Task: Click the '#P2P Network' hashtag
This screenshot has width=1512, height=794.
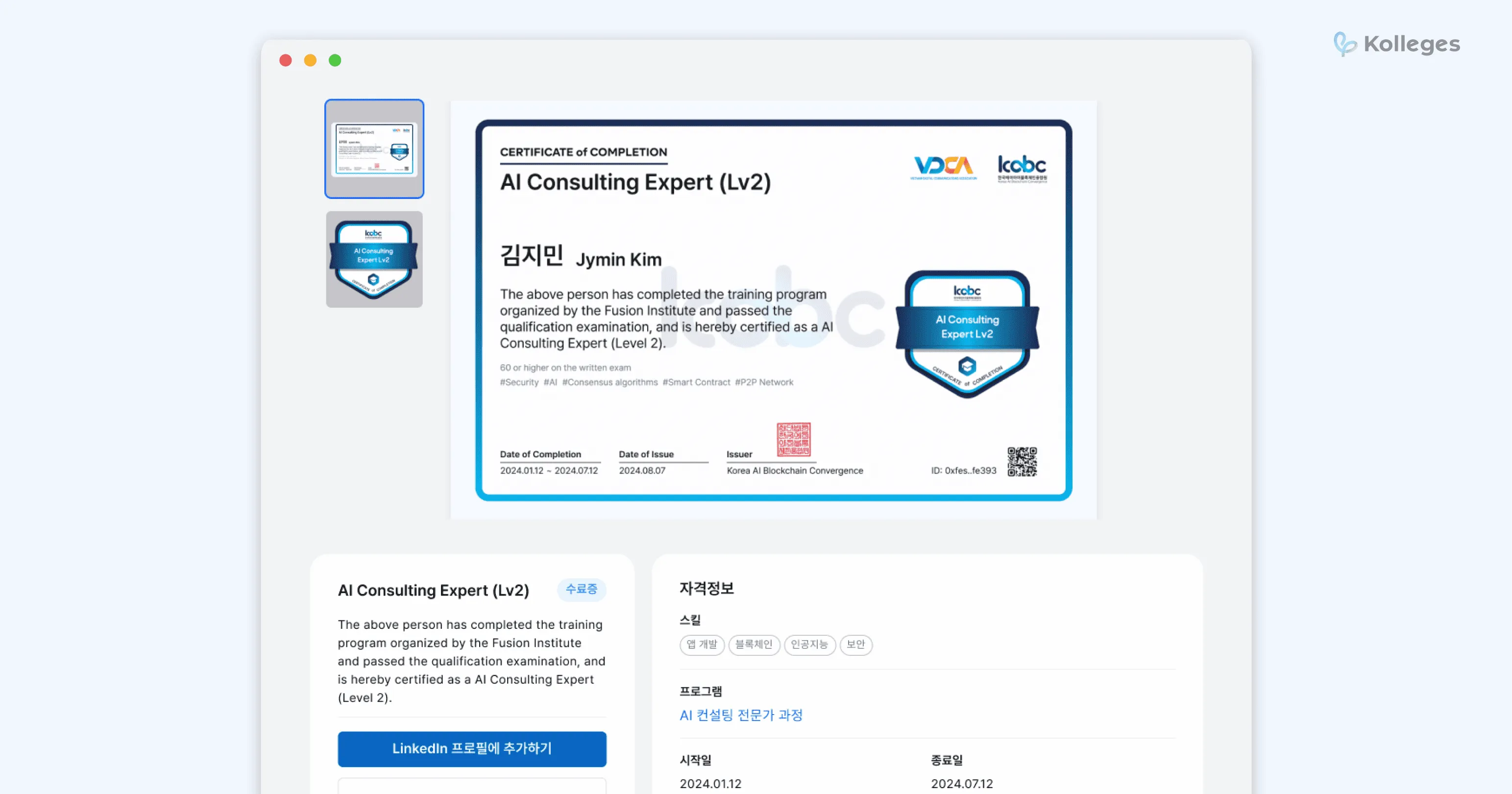Action: [764, 382]
